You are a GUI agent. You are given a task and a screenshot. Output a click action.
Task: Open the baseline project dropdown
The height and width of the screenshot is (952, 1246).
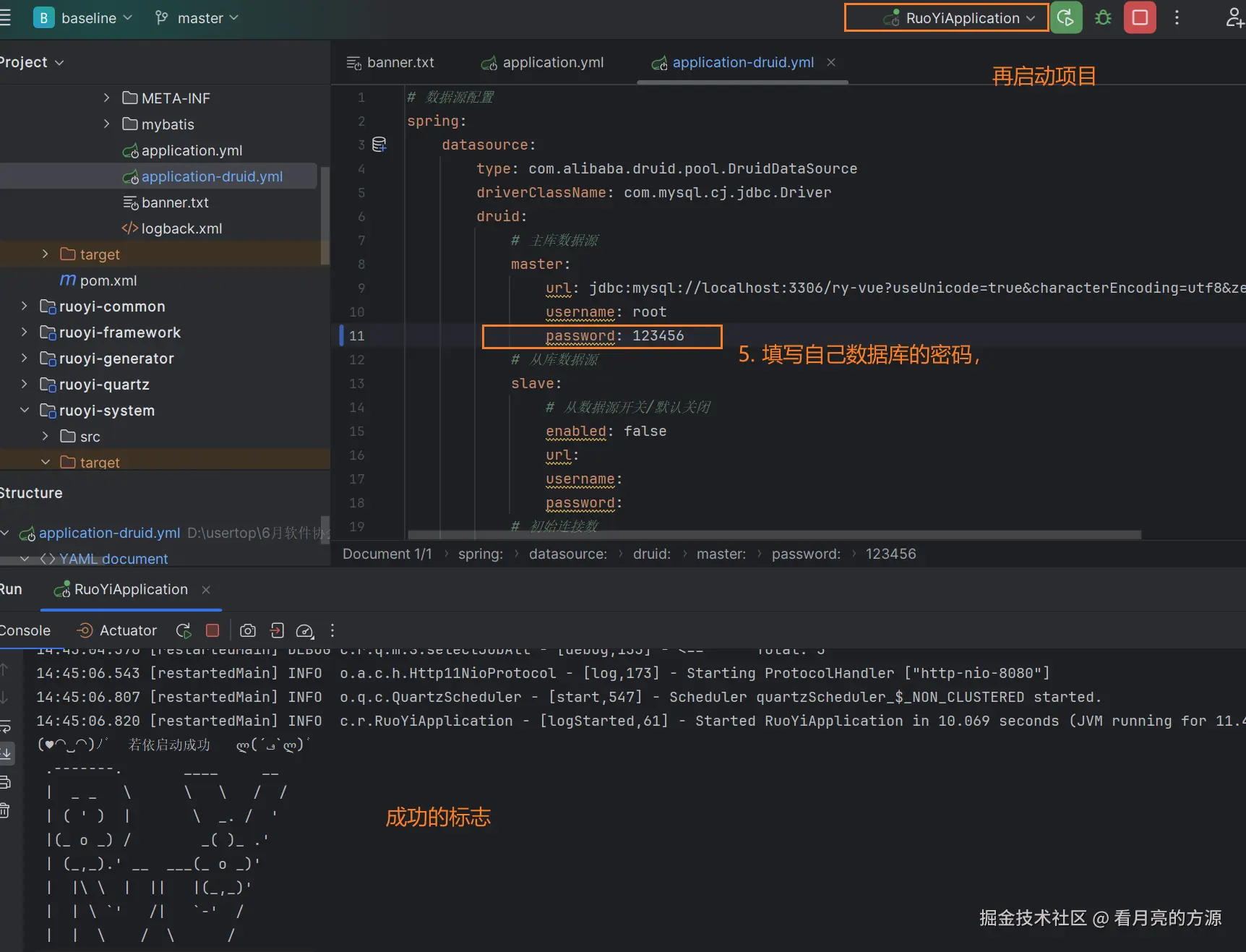tap(83, 18)
